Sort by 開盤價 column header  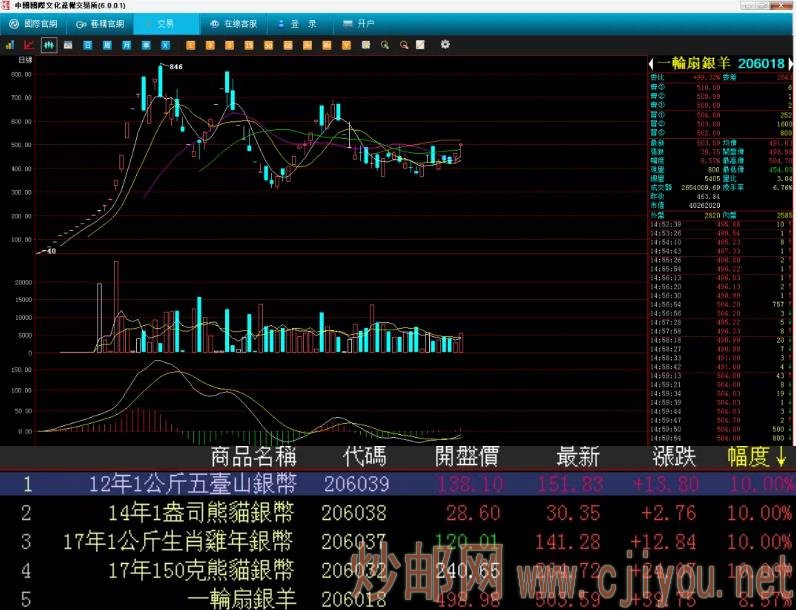[467, 457]
